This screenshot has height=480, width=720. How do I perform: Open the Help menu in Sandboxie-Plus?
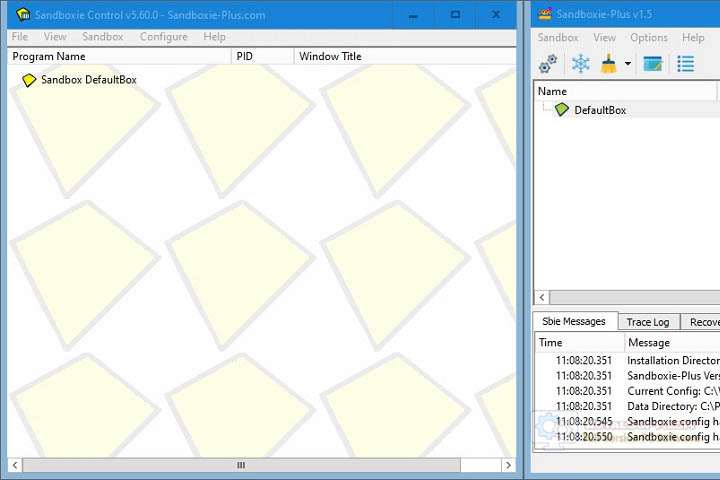click(693, 38)
